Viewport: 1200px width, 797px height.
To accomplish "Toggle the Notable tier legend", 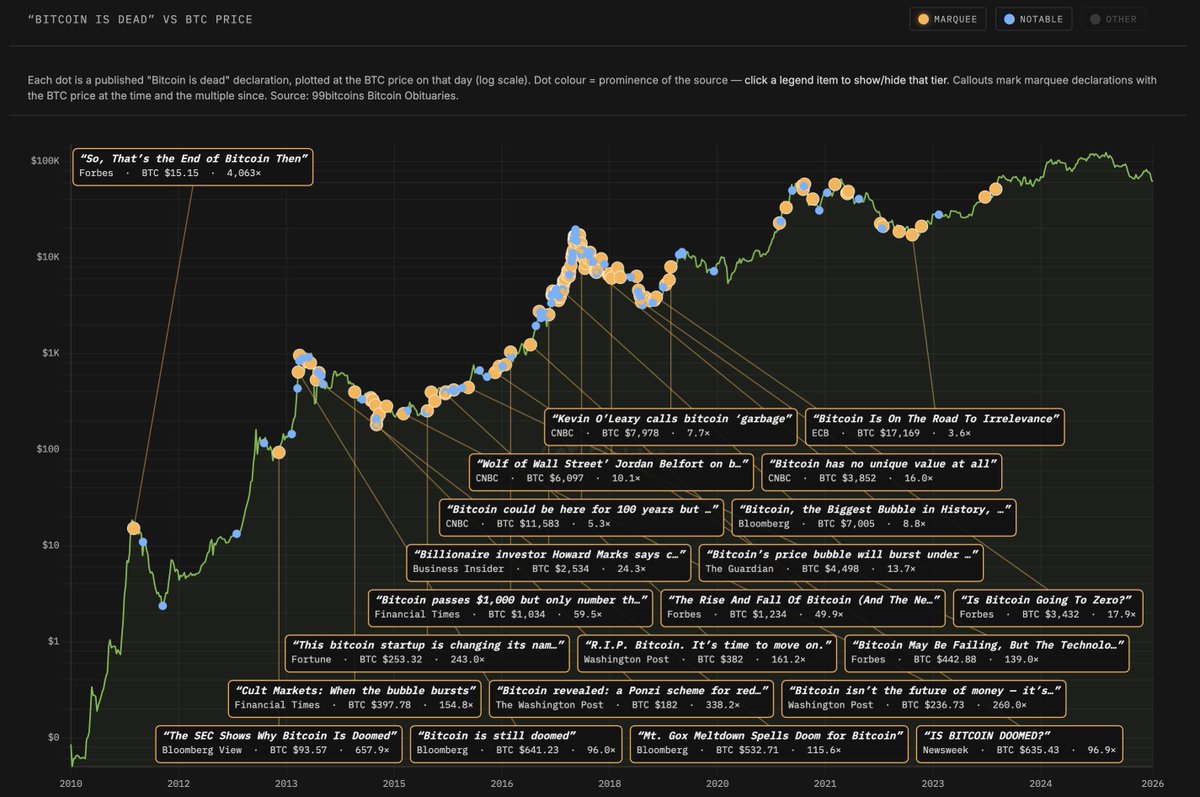I will pyautogui.click(x=1035, y=19).
